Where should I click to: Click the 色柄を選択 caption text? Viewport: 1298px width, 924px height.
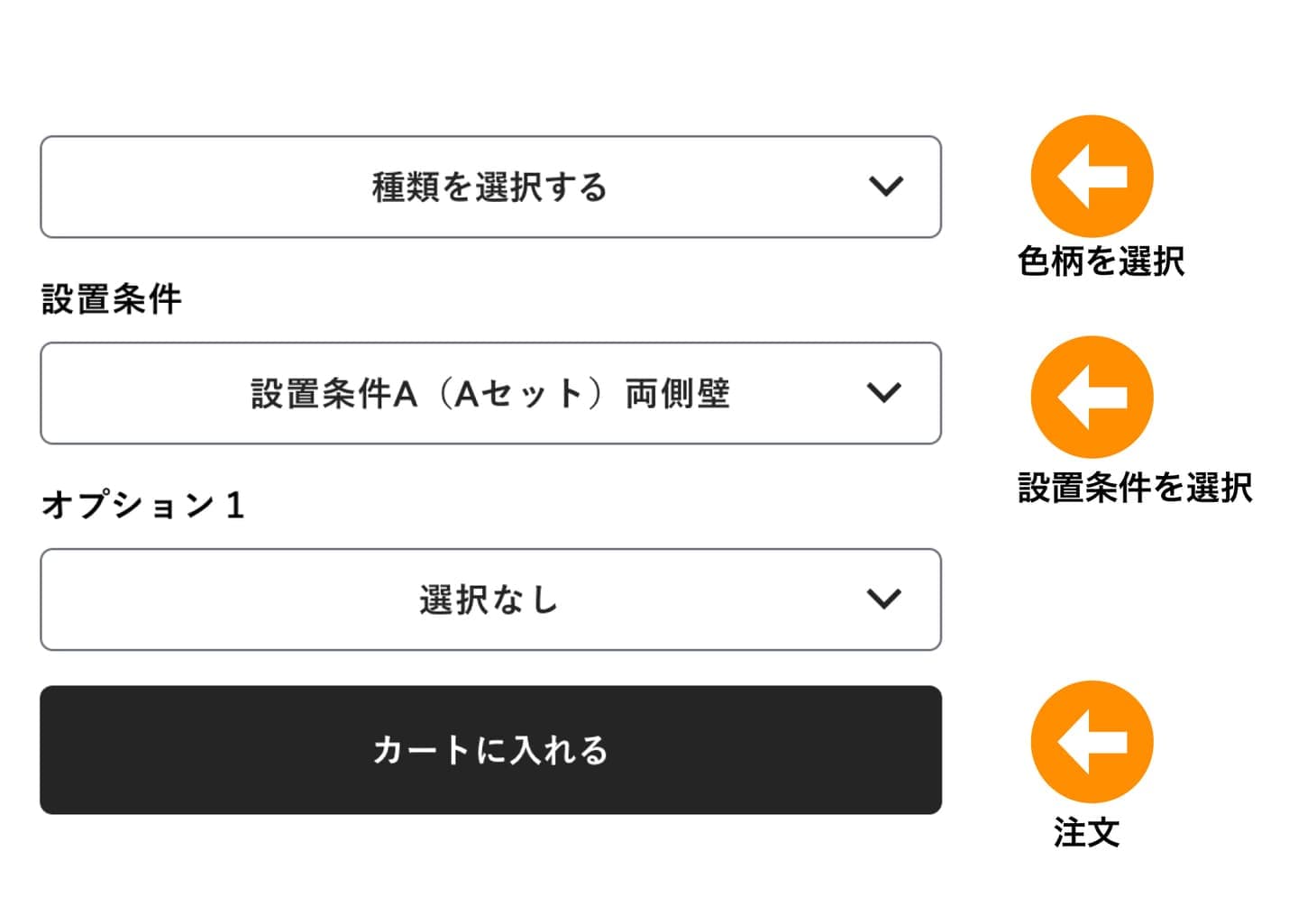point(1101,261)
